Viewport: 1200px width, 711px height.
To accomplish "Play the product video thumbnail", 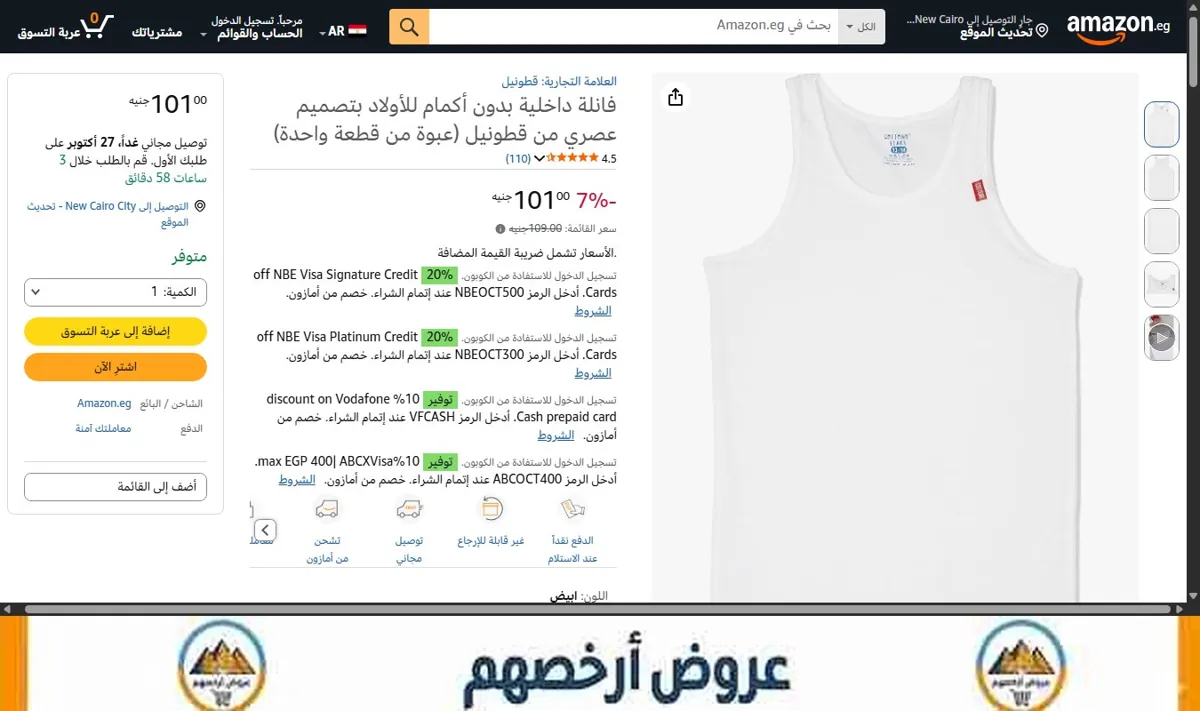I will pyautogui.click(x=1161, y=337).
